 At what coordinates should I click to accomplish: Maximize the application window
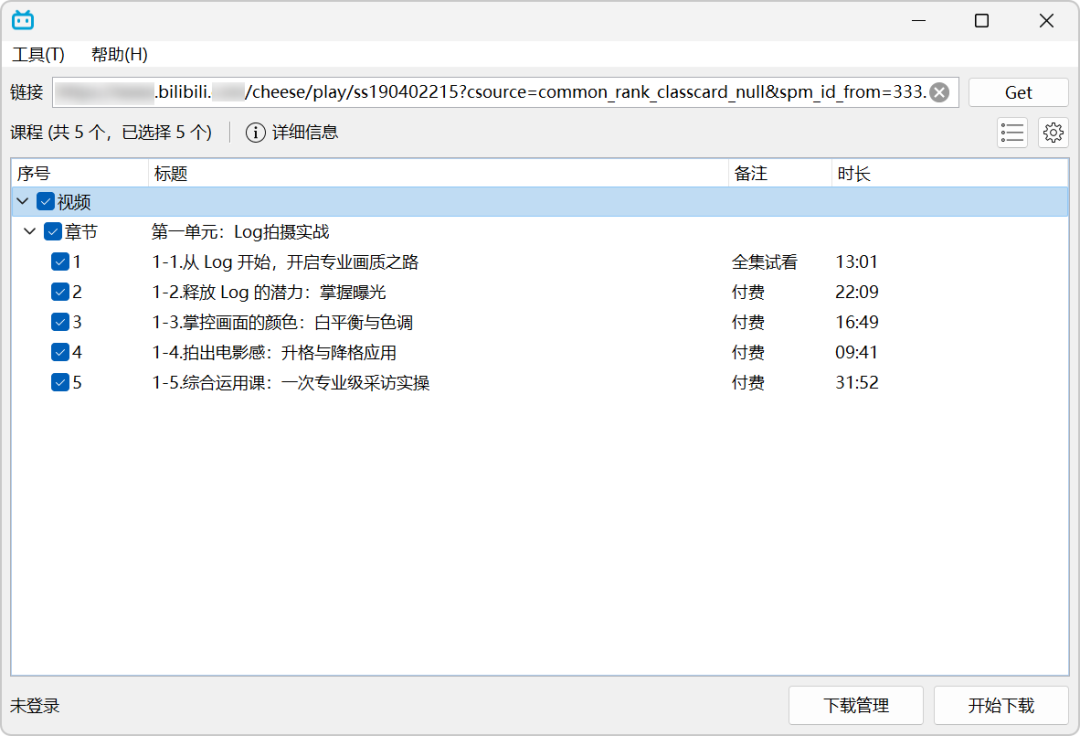tap(982, 21)
